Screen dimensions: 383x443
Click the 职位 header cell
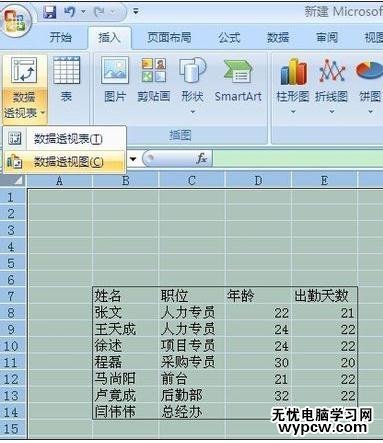pyautogui.click(x=192, y=296)
